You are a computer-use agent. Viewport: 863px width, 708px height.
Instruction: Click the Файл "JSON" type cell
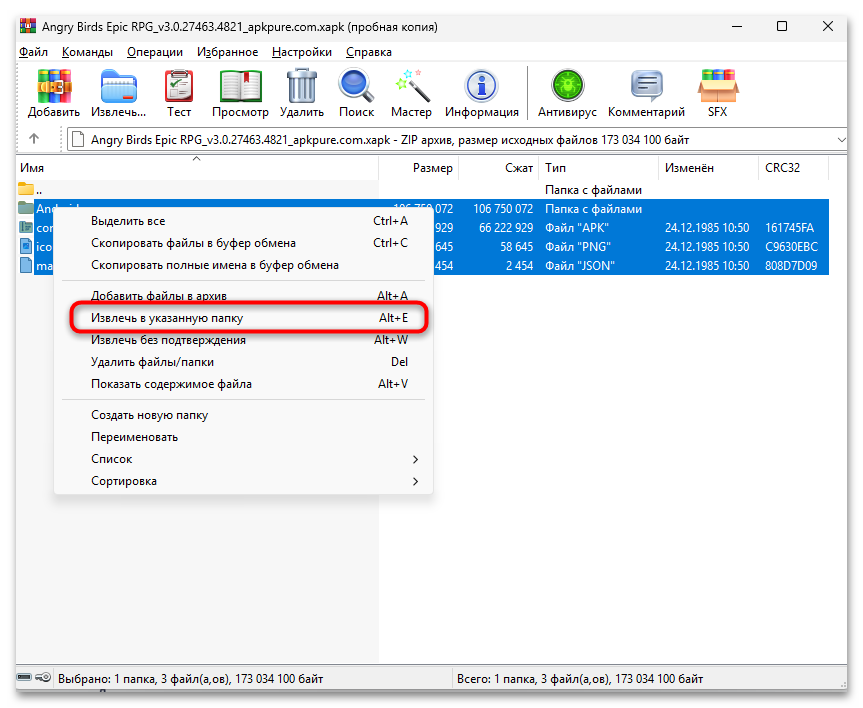(580, 265)
